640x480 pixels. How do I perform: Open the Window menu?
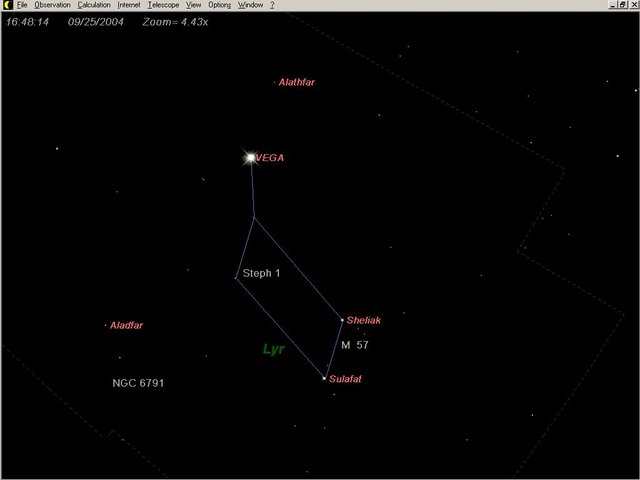[249, 5]
